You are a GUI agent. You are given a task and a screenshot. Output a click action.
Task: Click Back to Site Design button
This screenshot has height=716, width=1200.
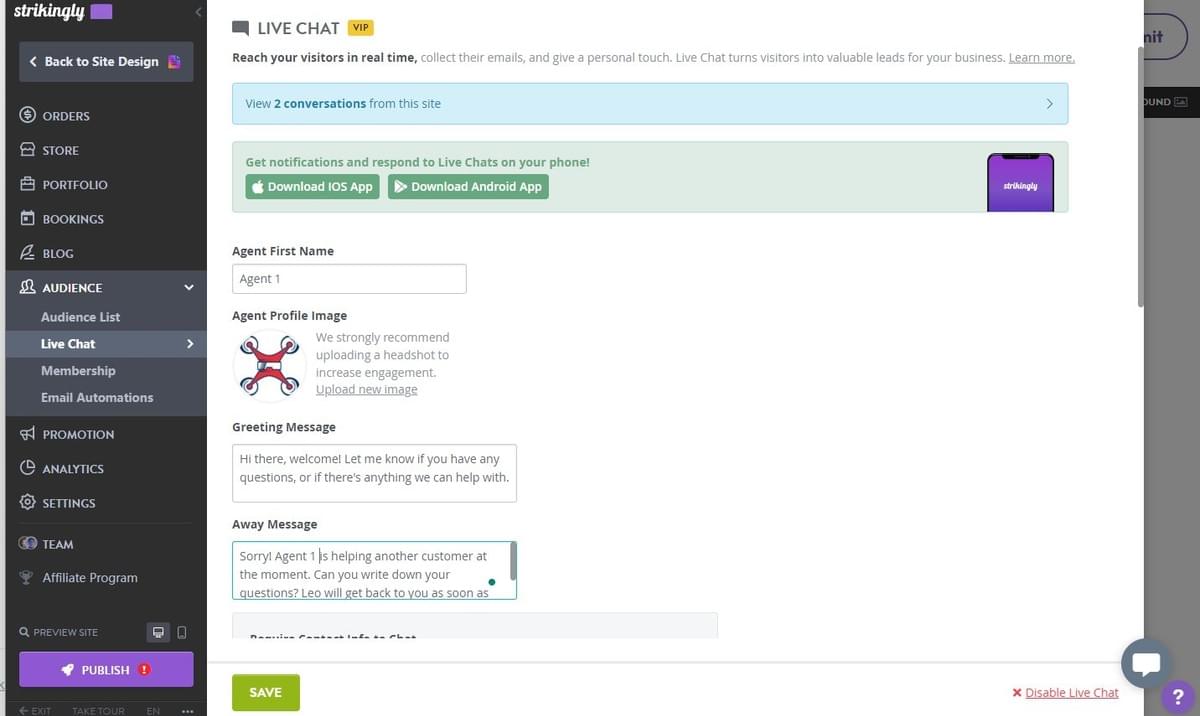pyautogui.click(x=106, y=61)
